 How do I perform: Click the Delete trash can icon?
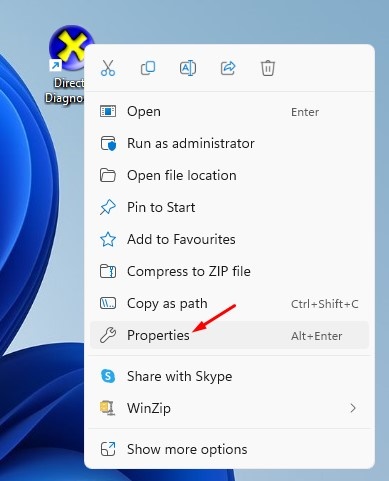click(268, 68)
